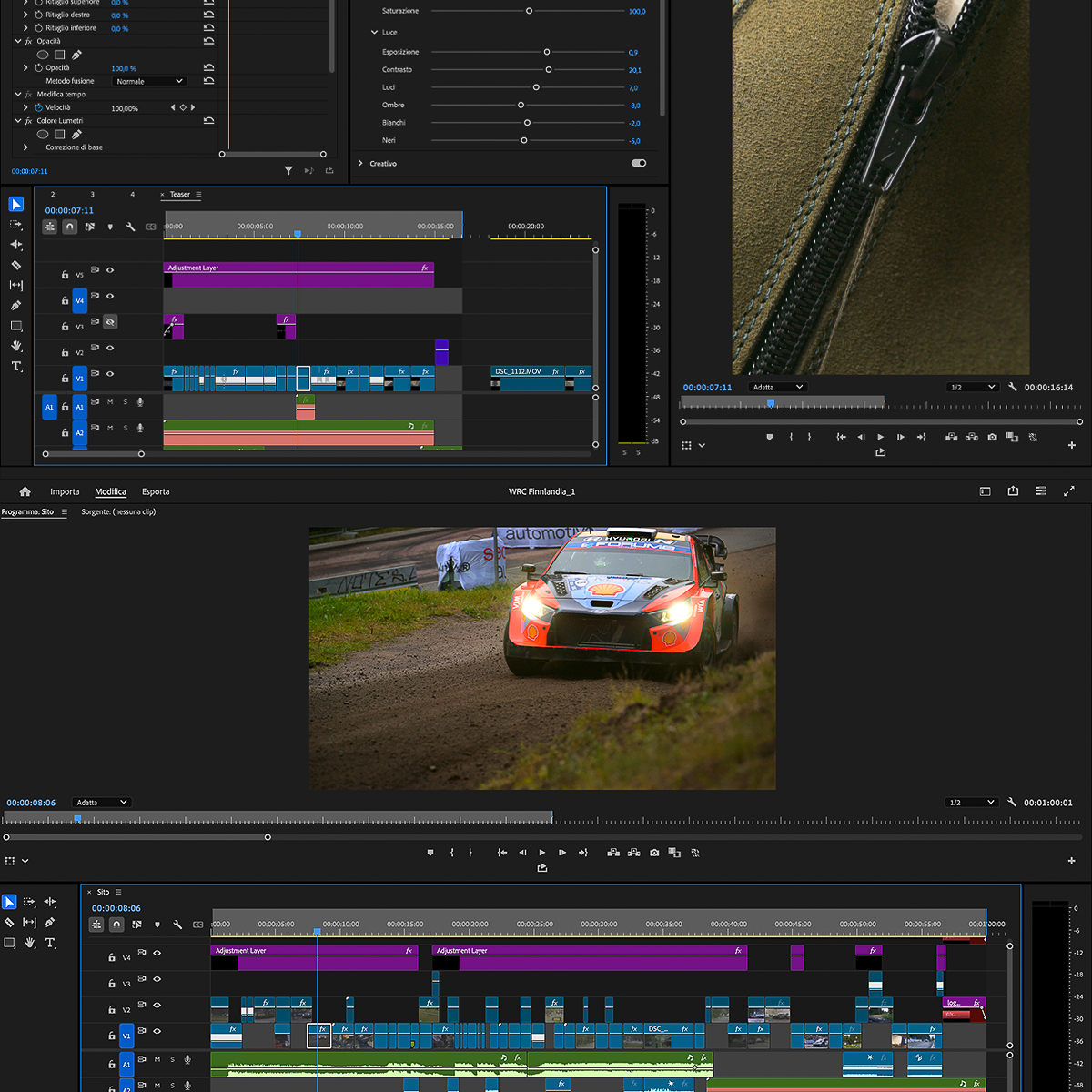Open the Importa workspace tab
The width and height of the screenshot is (1092, 1092).
(65, 491)
